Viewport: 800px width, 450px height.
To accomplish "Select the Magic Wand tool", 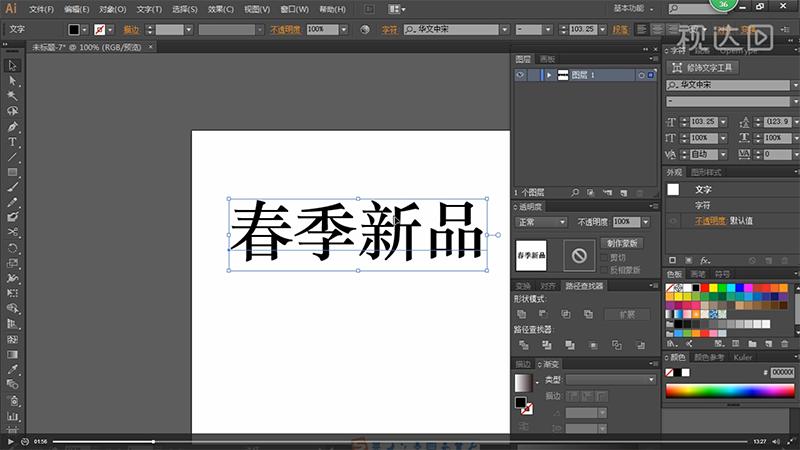I will 12,96.
